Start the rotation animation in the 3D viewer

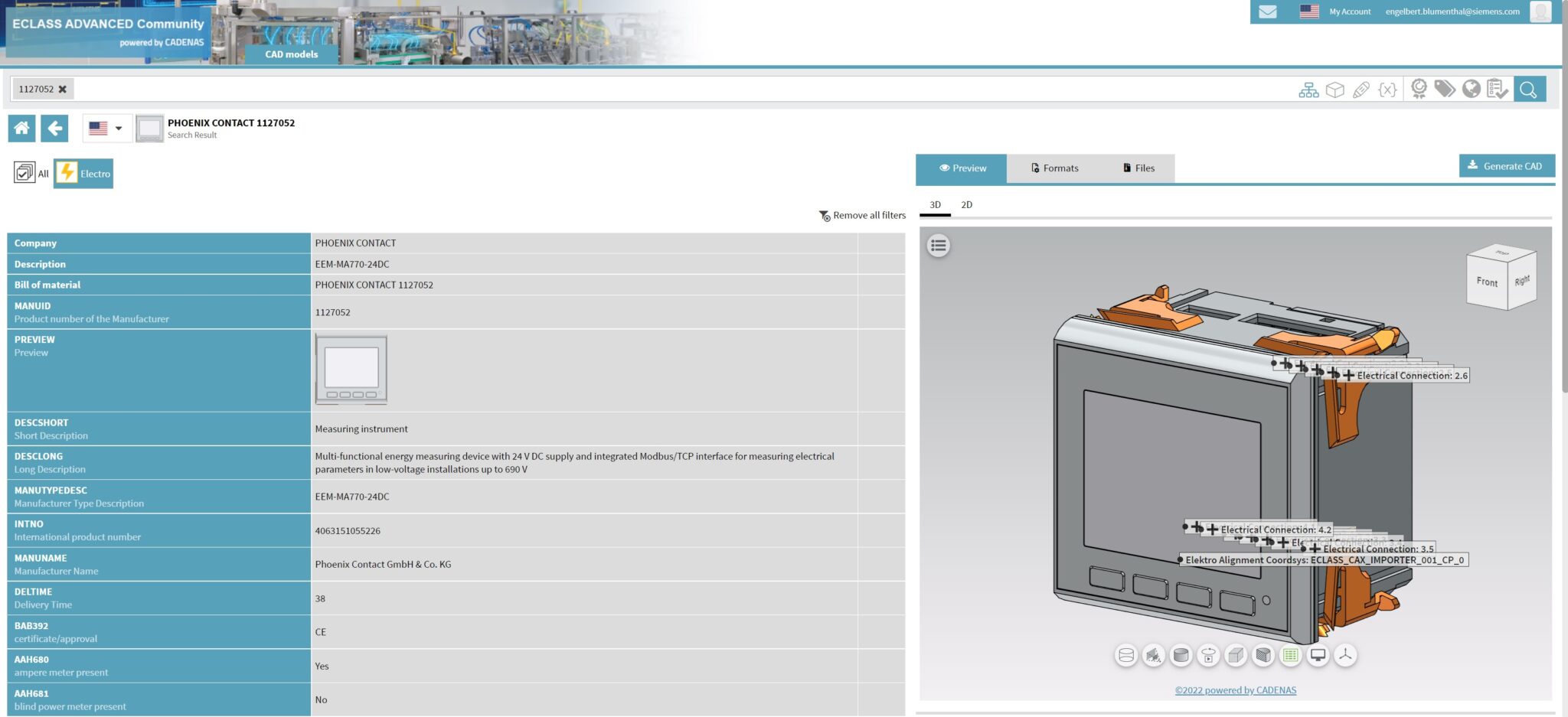point(1209,655)
